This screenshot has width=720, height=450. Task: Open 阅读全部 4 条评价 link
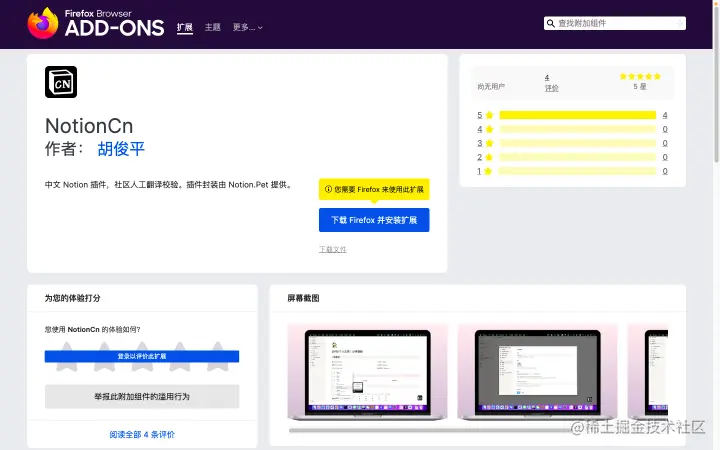pyautogui.click(x=142, y=434)
